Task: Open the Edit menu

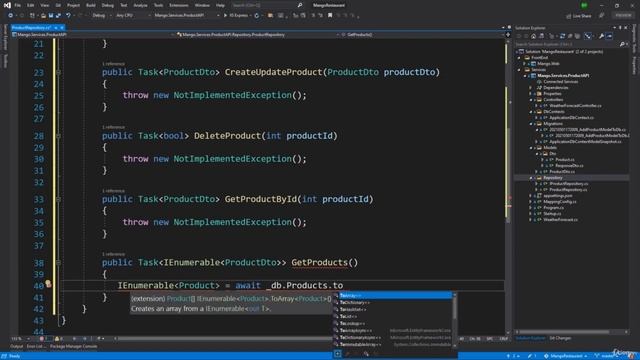Action: coord(31,5)
